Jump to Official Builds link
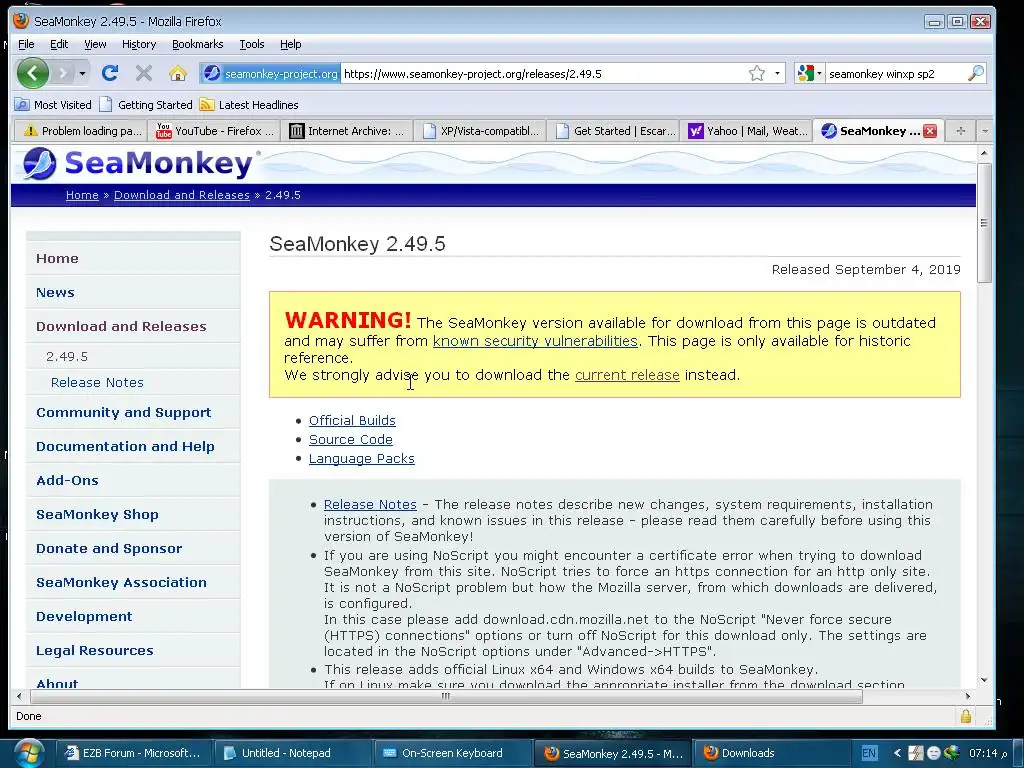Viewport: 1024px width, 768px height. (352, 421)
